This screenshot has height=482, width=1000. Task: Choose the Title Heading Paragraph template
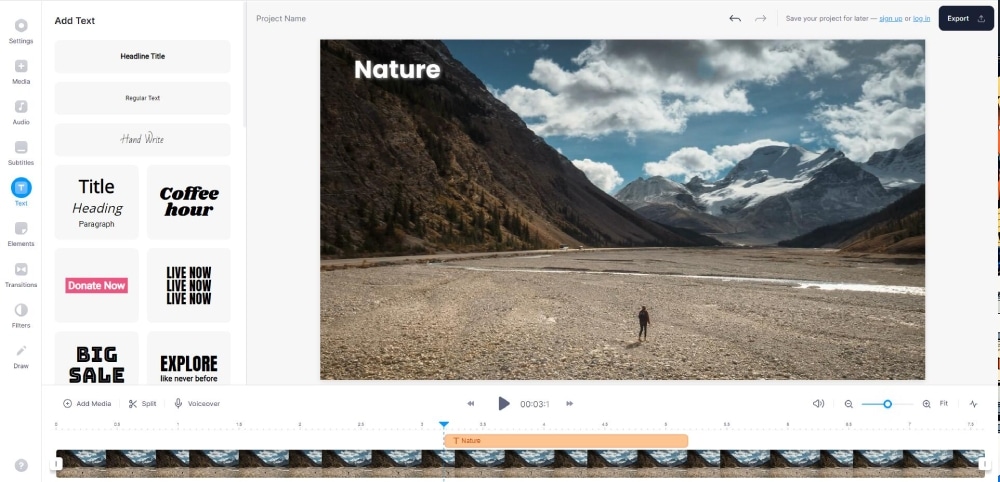click(x=96, y=202)
